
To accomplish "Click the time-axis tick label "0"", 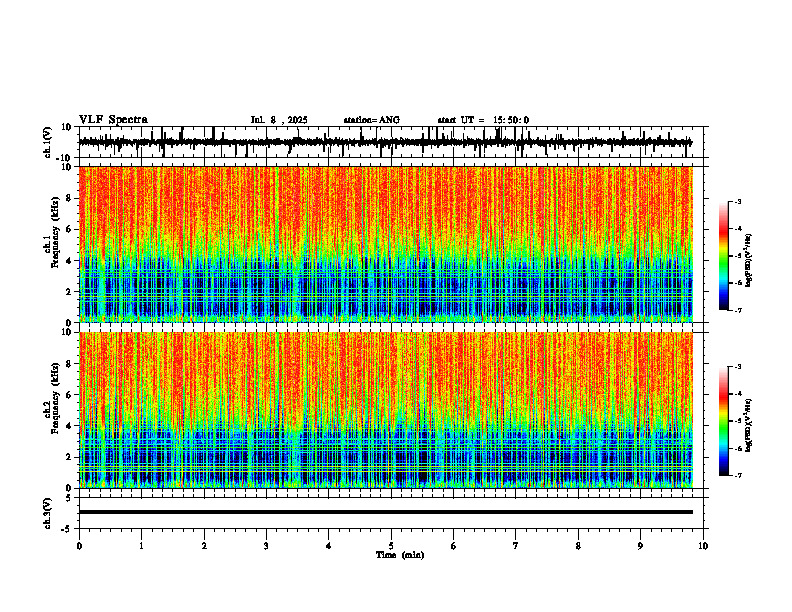I will tap(79, 546).
